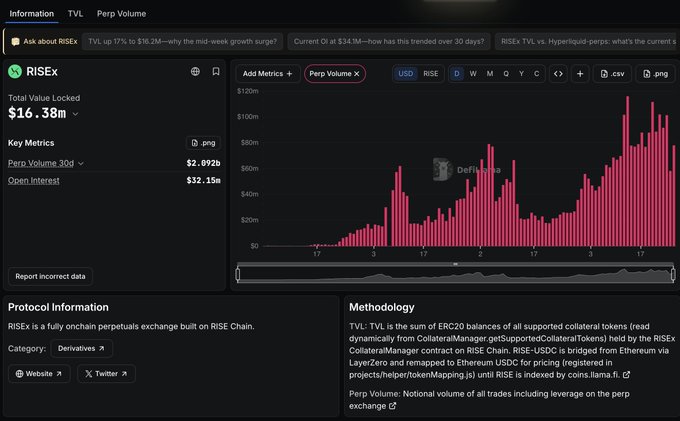Viewport: 680px width, 421px height.
Task: Select yearly (Y) chart interval
Action: 521,74
